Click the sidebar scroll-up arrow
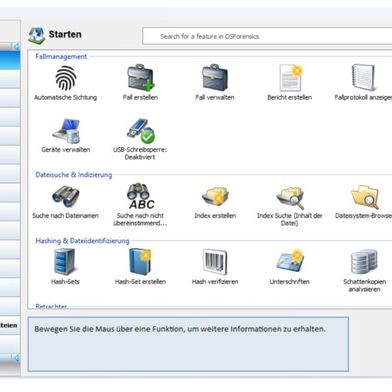This screenshot has height=392, width=392. click(16, 46)
